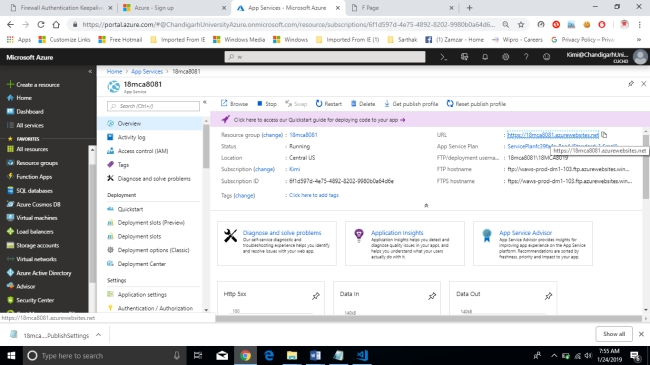650x365 pixels.
Task: Open the help question mark
Action: [x=526, y=57]
